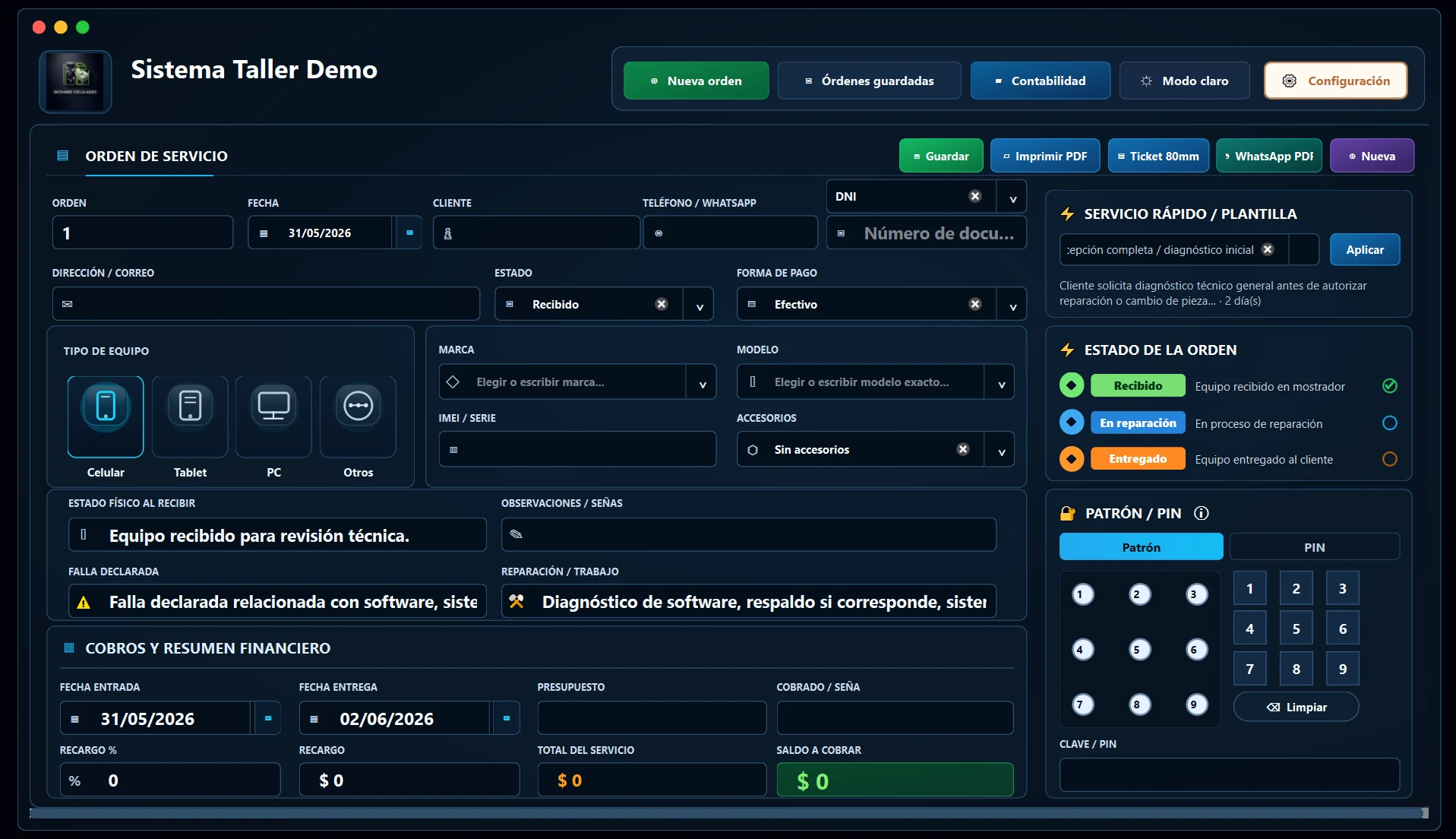Print a Ticket 80mm

click(x=1158, y=156)
